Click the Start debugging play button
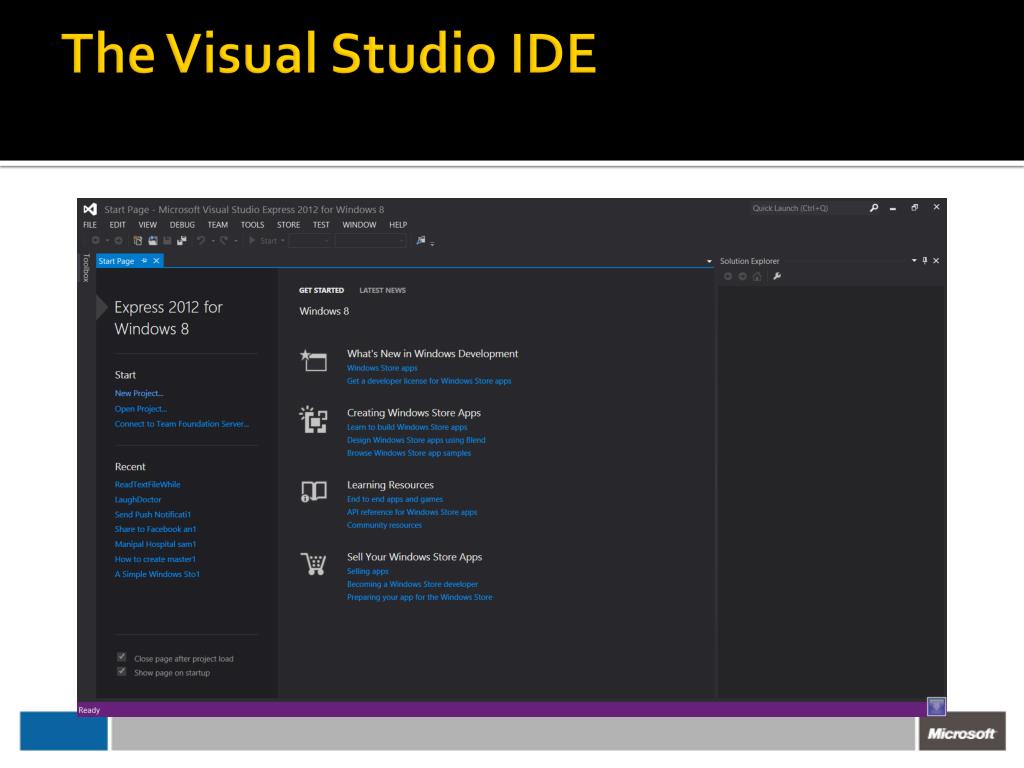The image size is (1024, 768). coord(252,240)
